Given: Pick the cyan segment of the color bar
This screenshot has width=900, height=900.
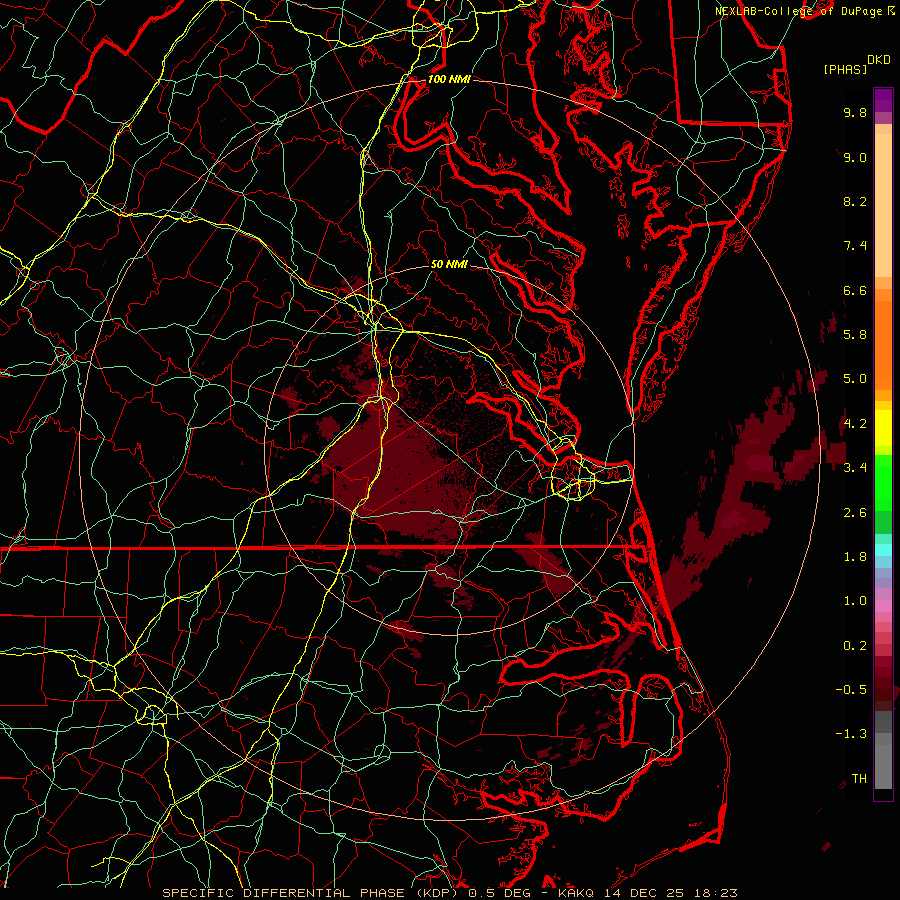Looking at the screenshot, I should point(883,550).
